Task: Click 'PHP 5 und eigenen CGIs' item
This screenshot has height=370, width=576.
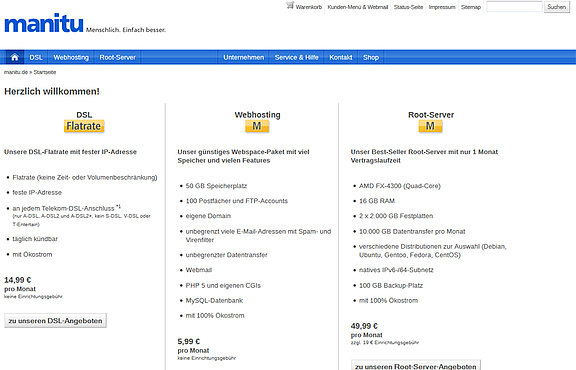Action: click(x=223, y=285)
